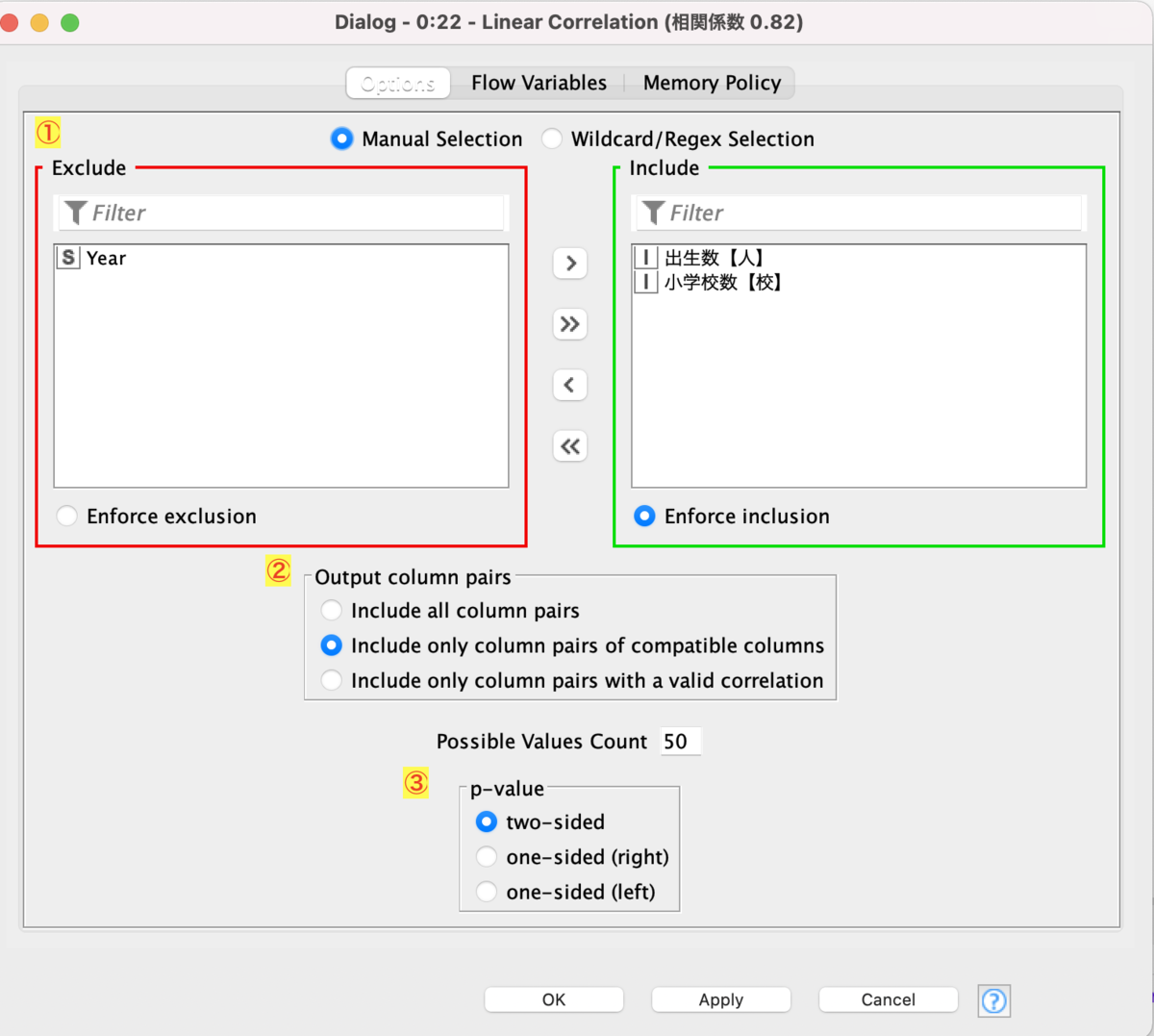The image size is (1154, 1036).
Task: Move selected column to Exclude with single left arrow
Action: coord(570,385)
